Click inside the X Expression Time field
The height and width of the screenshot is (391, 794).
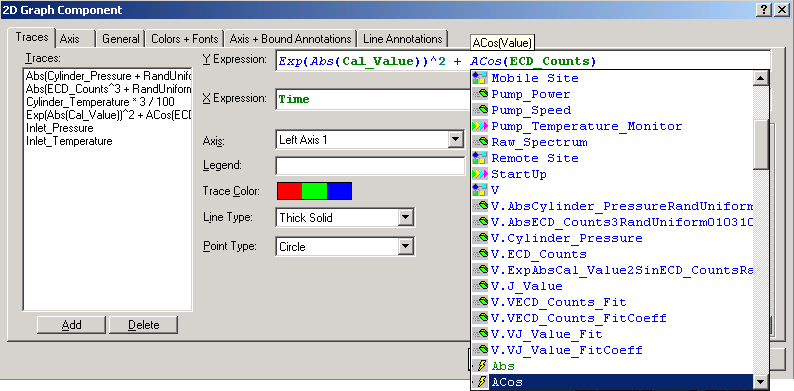(373, 99)
